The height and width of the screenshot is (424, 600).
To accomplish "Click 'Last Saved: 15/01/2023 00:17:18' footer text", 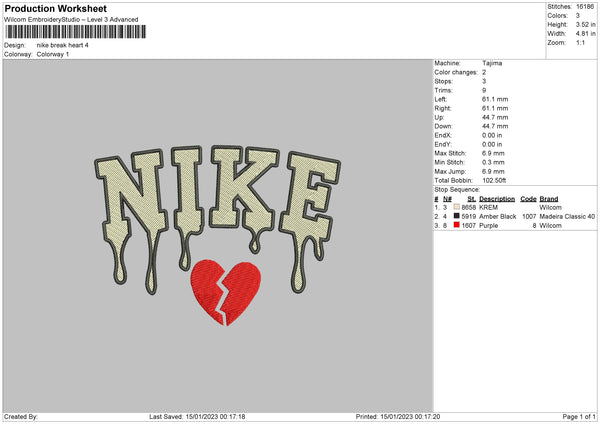I will (x=197, y=417).
